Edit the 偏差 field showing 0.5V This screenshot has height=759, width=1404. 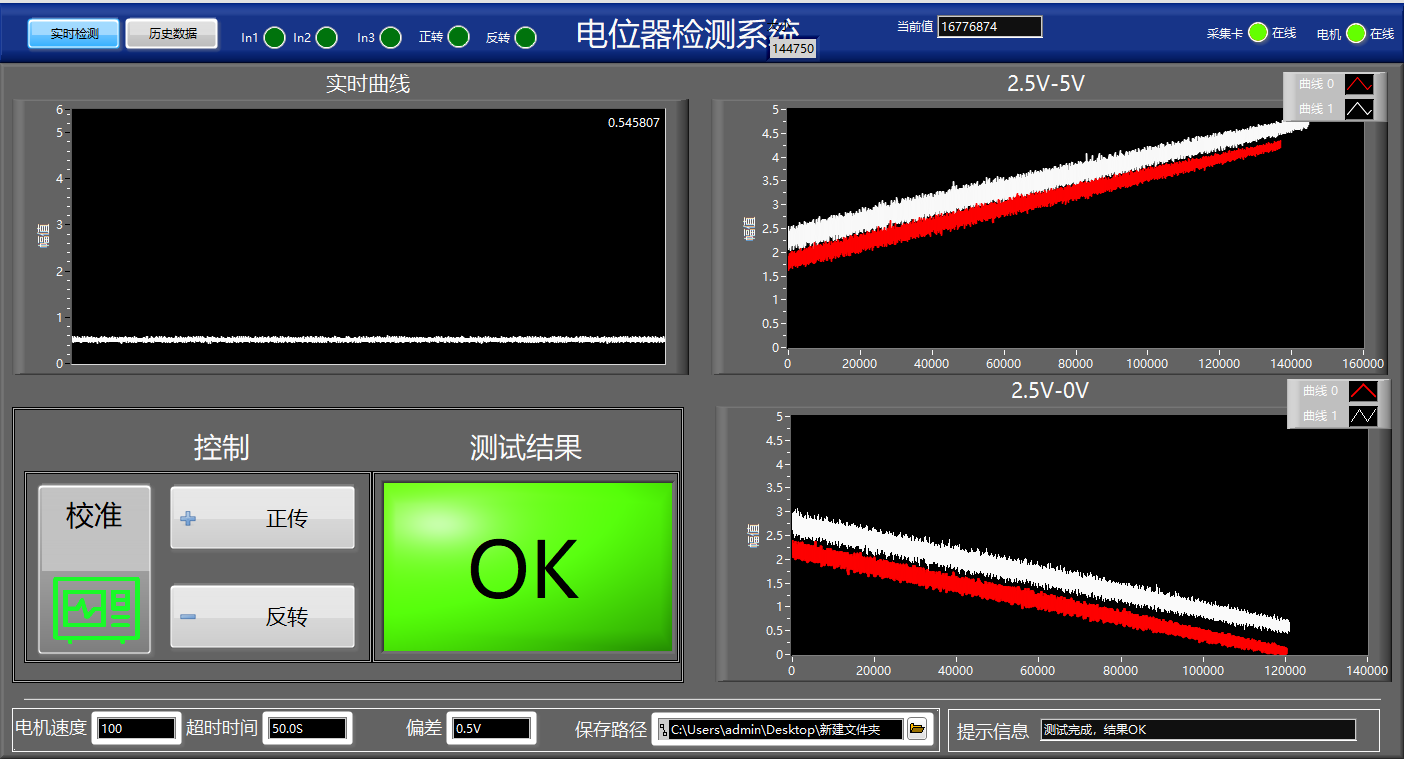491,728
